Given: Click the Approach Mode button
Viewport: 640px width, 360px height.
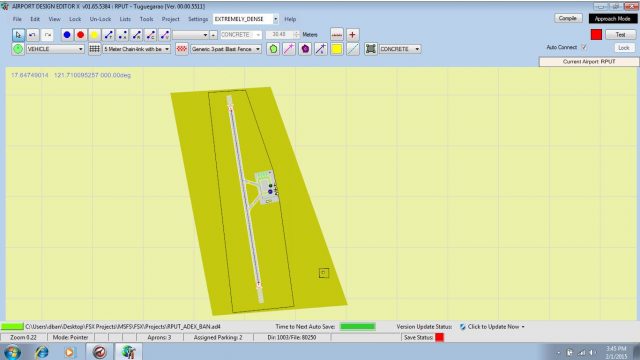Looking at the screenshot, I should click(613, 19).
